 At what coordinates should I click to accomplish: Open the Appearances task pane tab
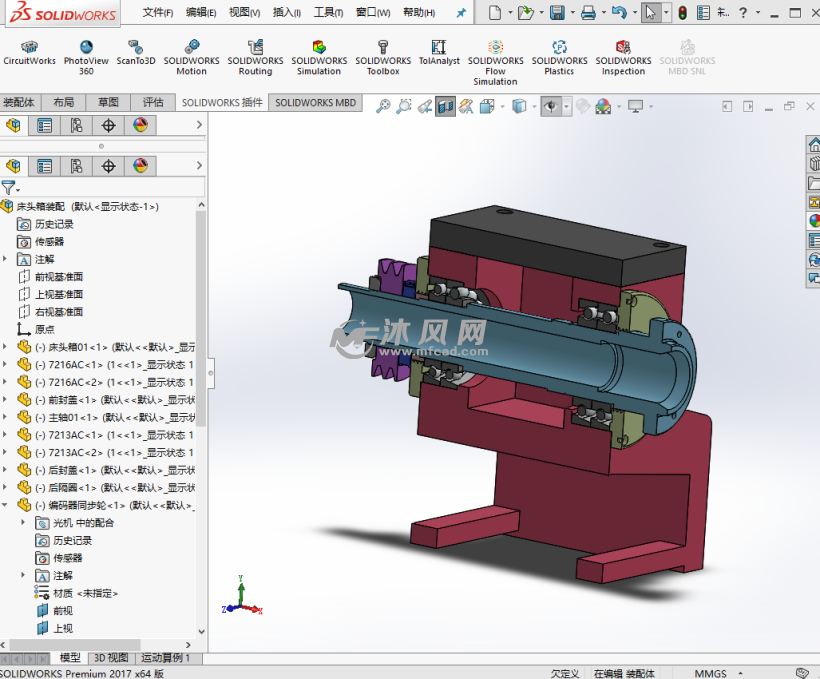[x=814, y=221]
